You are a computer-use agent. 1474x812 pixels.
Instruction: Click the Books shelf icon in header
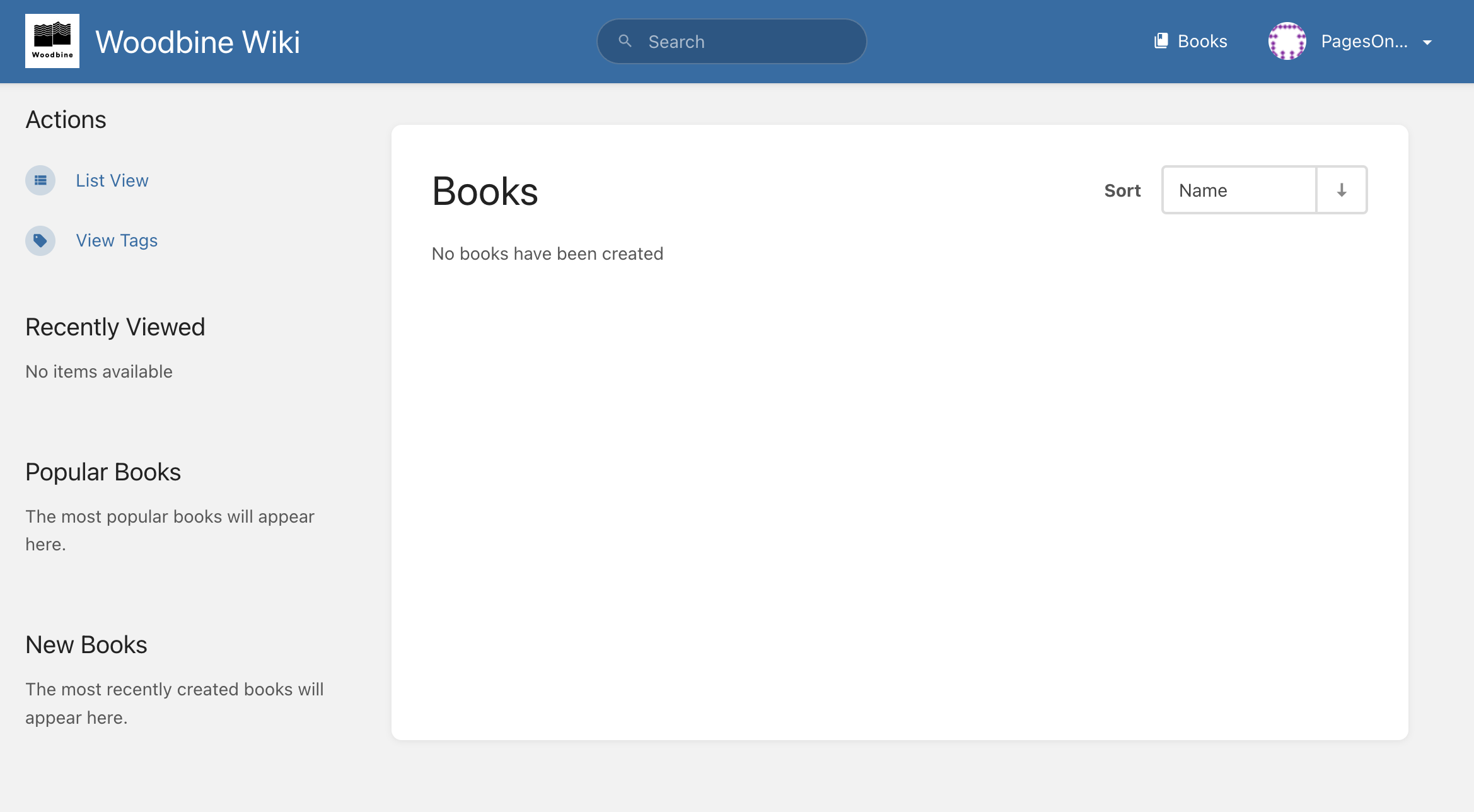1161,41
